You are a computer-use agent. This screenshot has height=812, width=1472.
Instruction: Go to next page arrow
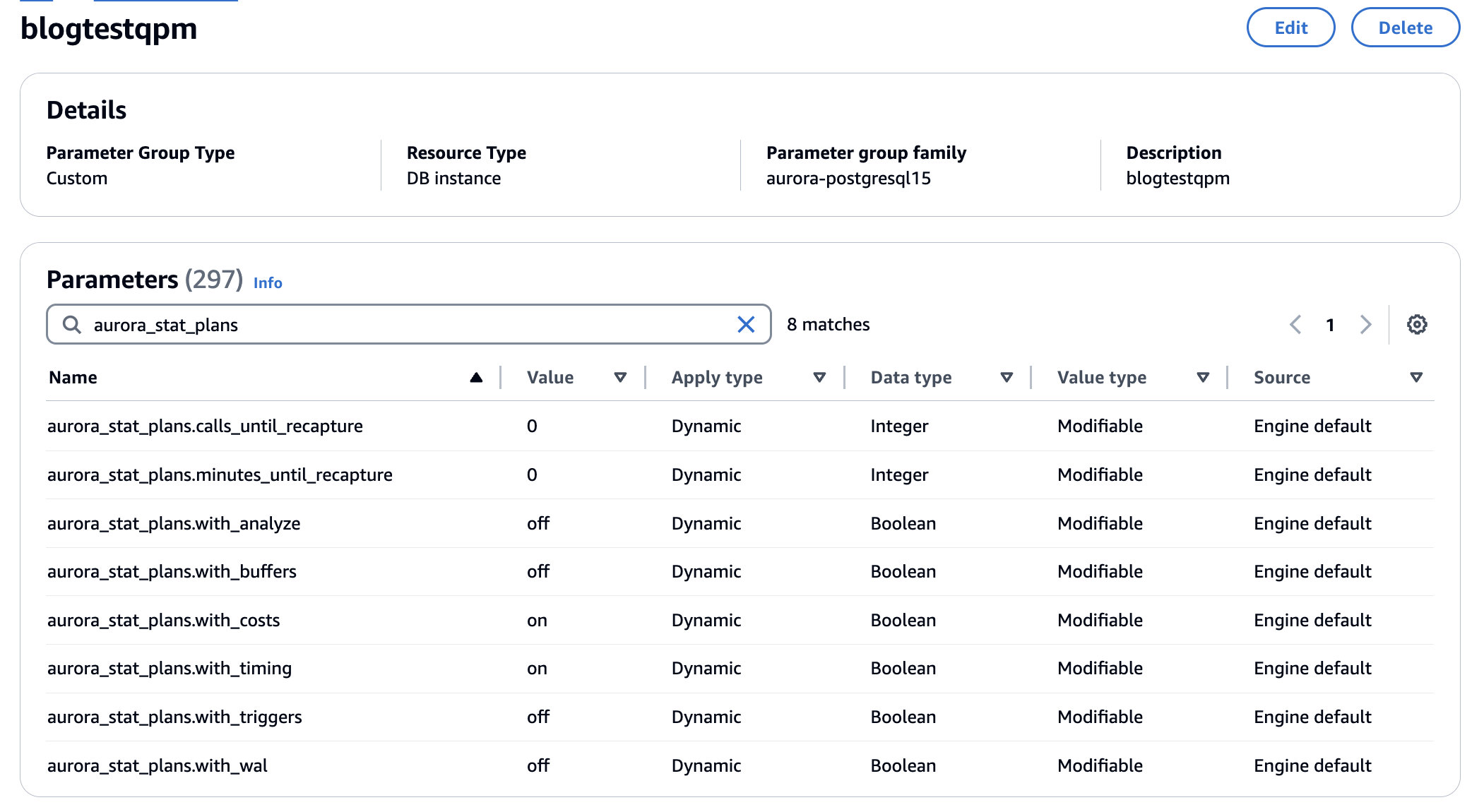coord(1365,324)
